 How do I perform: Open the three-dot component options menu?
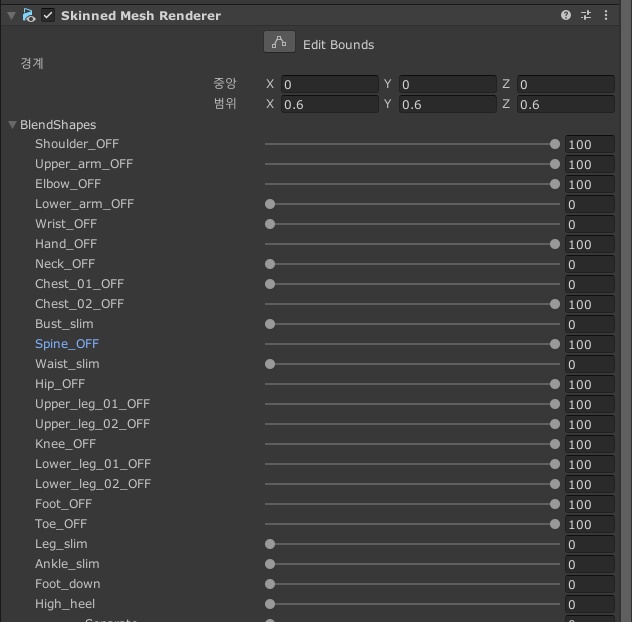coord(606,16)
